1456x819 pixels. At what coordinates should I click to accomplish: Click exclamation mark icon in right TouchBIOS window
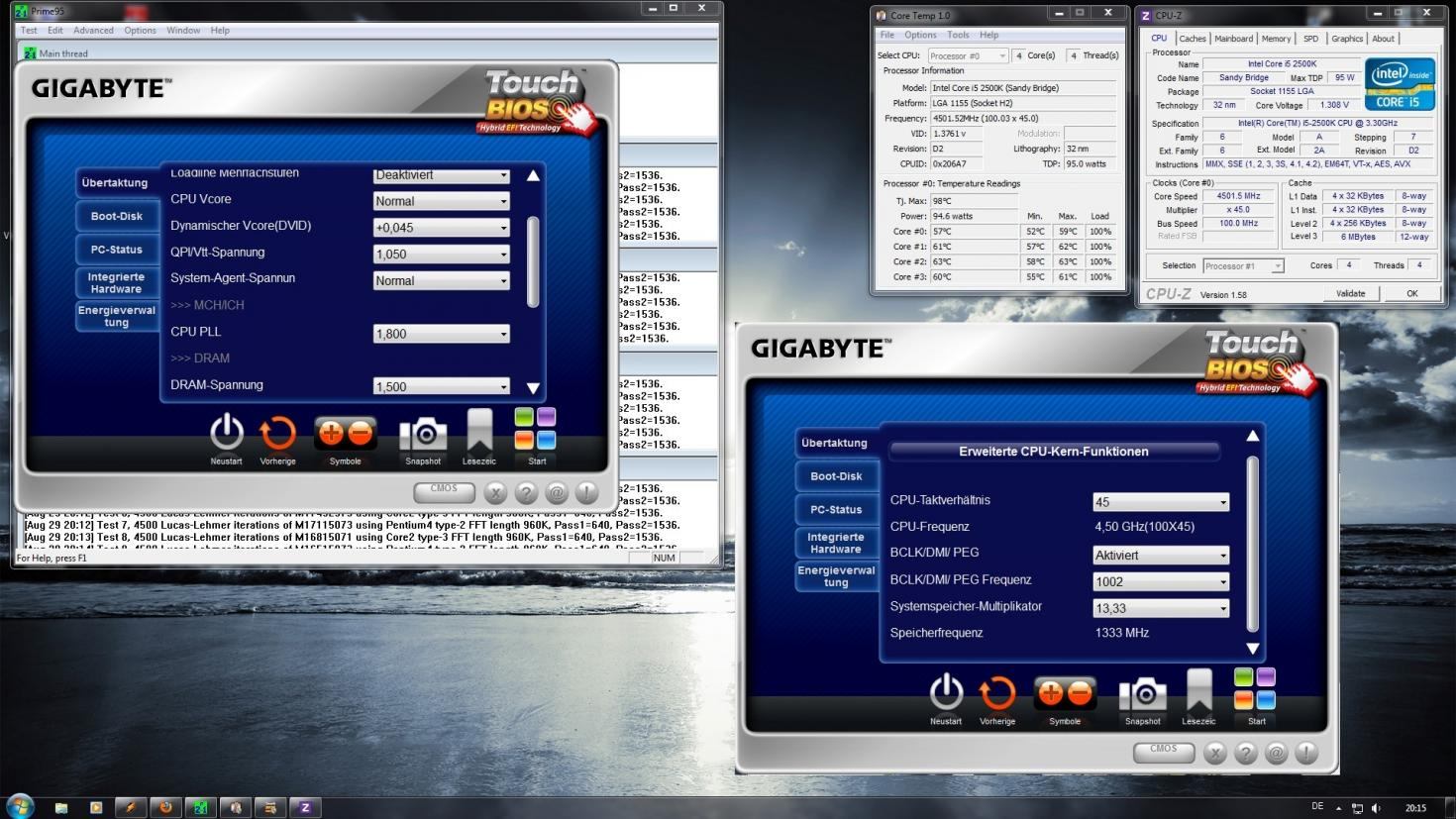coord(1305,754)
